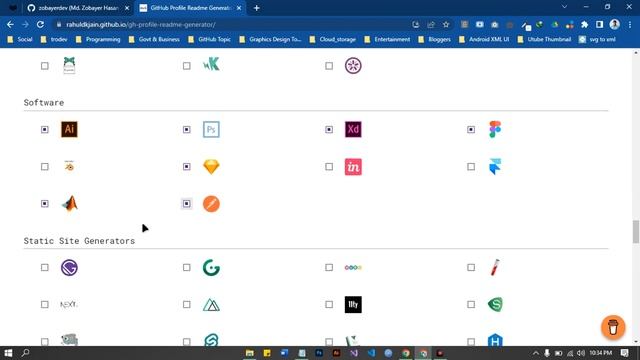
Task: Bookmark this page with the star
Action: pos(446,24)
